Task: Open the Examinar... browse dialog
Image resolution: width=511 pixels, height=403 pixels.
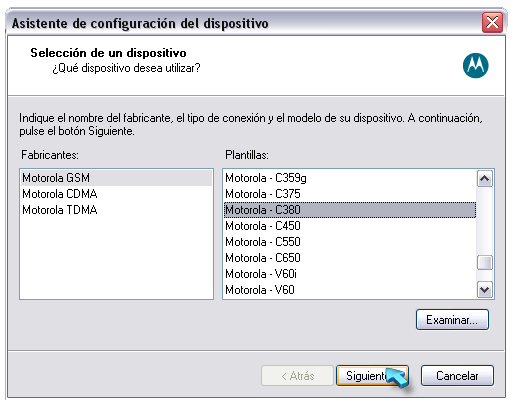Action: (452, 320)
